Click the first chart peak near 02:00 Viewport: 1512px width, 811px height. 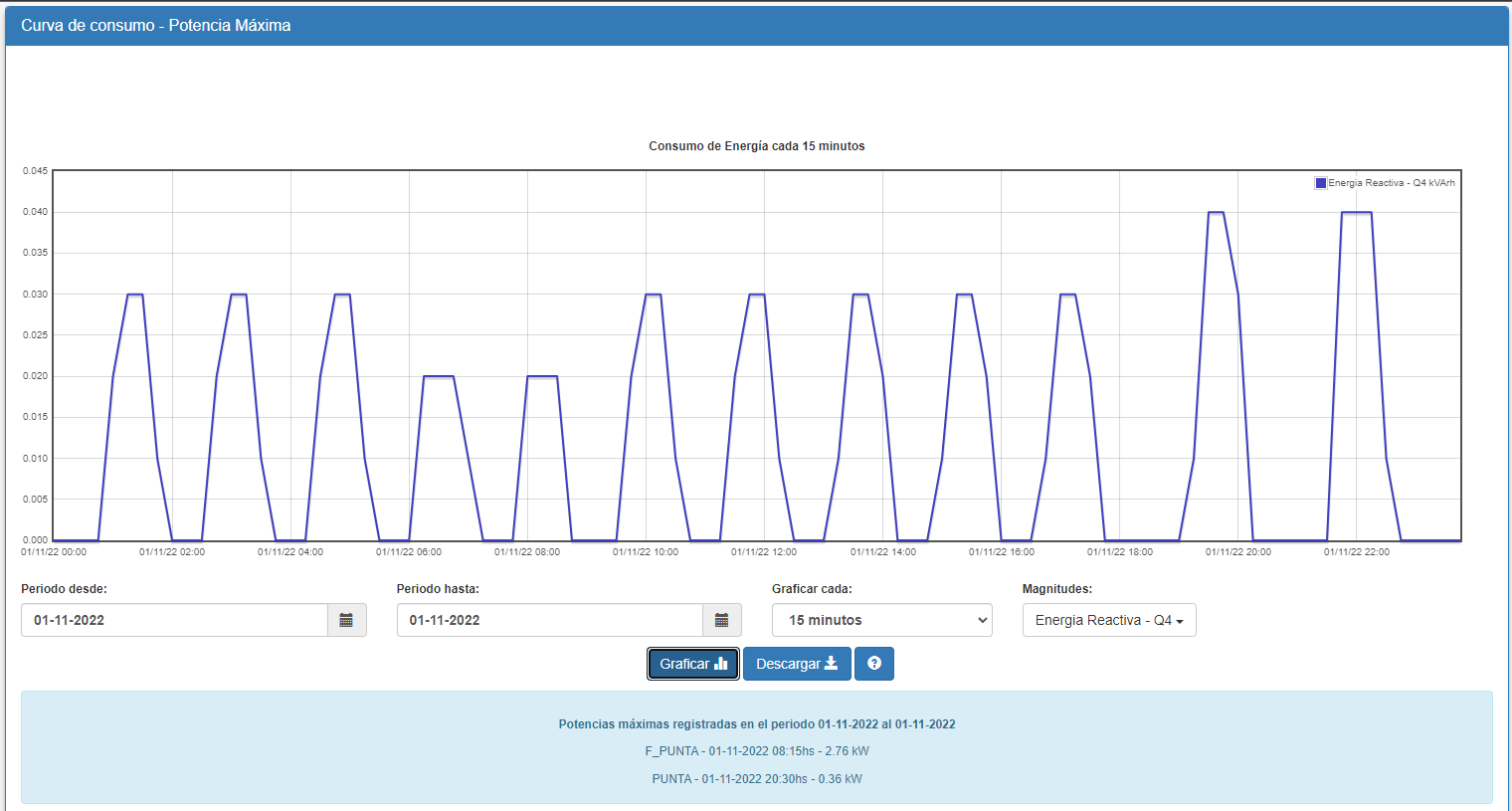tap(135, 295)
